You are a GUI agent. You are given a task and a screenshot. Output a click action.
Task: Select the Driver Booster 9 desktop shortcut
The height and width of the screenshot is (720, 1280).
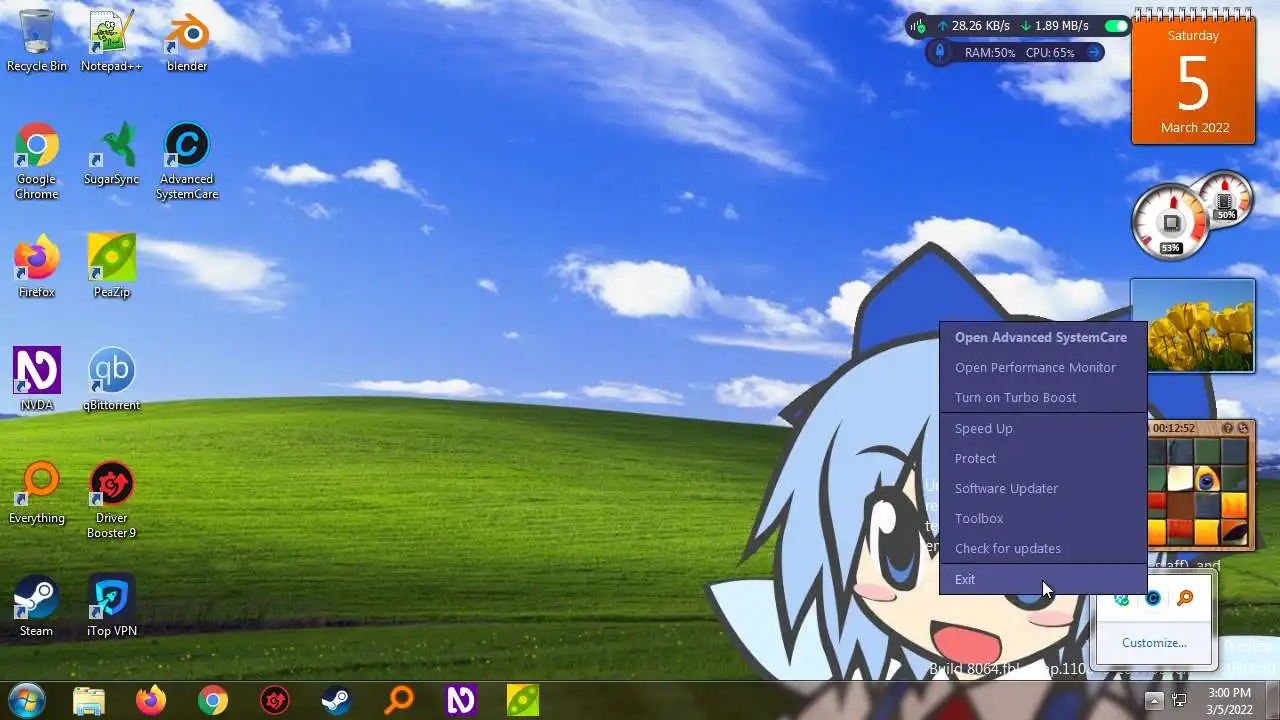coord(112,500)
